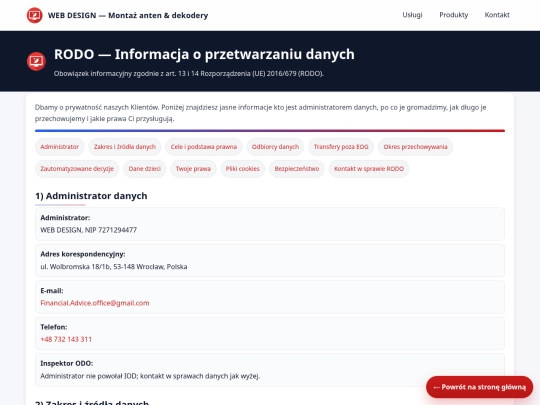Click the text WEB DESIGN, NIP 7271294477
The width and height of the screenshot is (540, 405).
coord(89,230)
